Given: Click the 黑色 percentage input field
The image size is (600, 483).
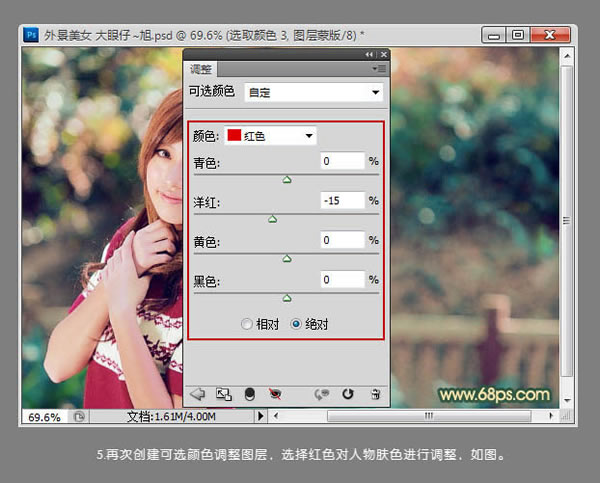Looking at the screenshot, I should point(342,279).
